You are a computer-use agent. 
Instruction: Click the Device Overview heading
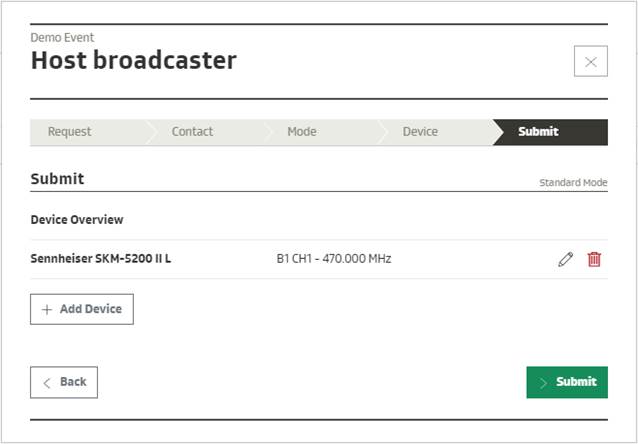tap(77, 220)
